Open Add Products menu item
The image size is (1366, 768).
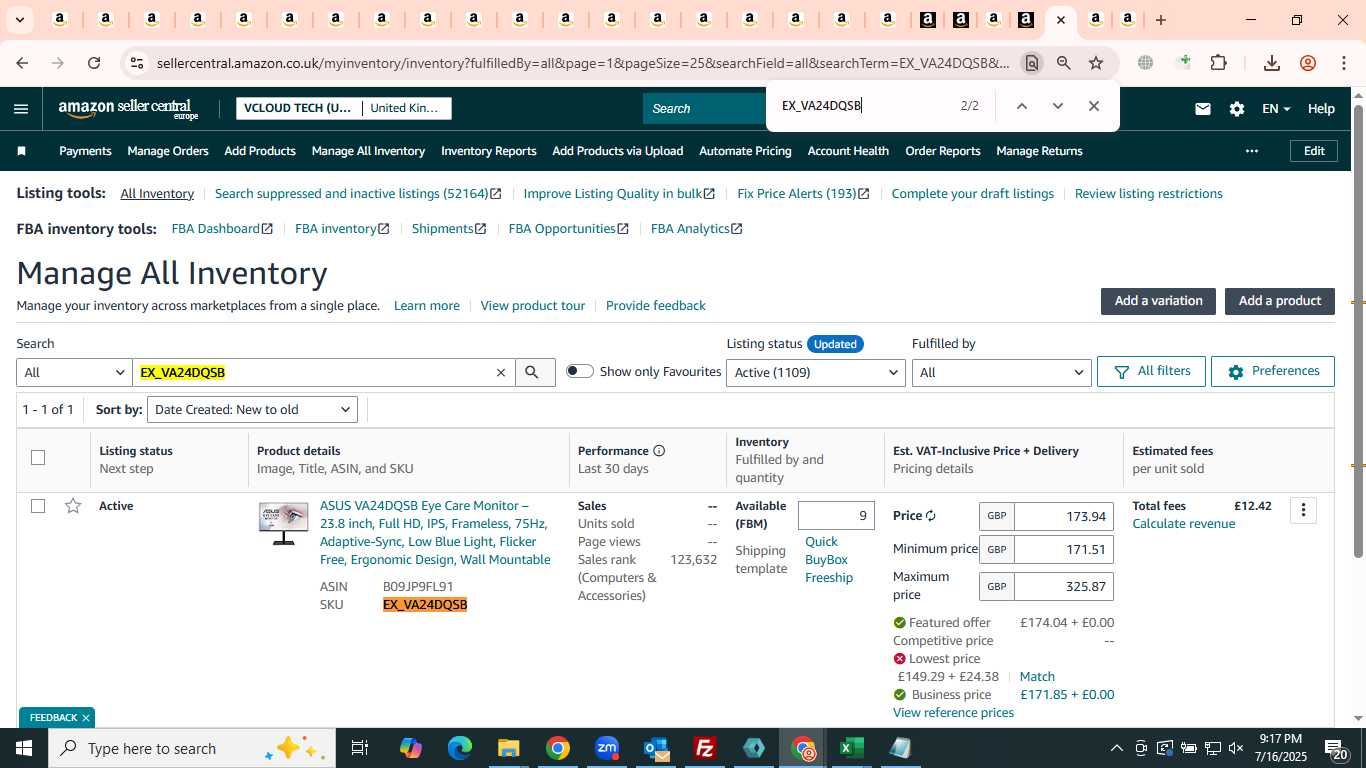tap(260, 151)
